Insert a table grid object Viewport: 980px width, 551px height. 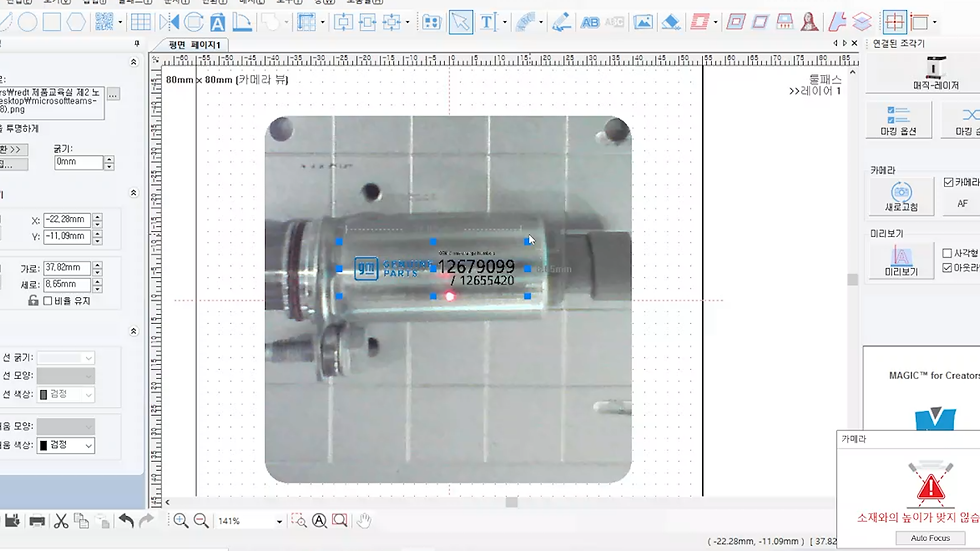click(x=141, y=22)
